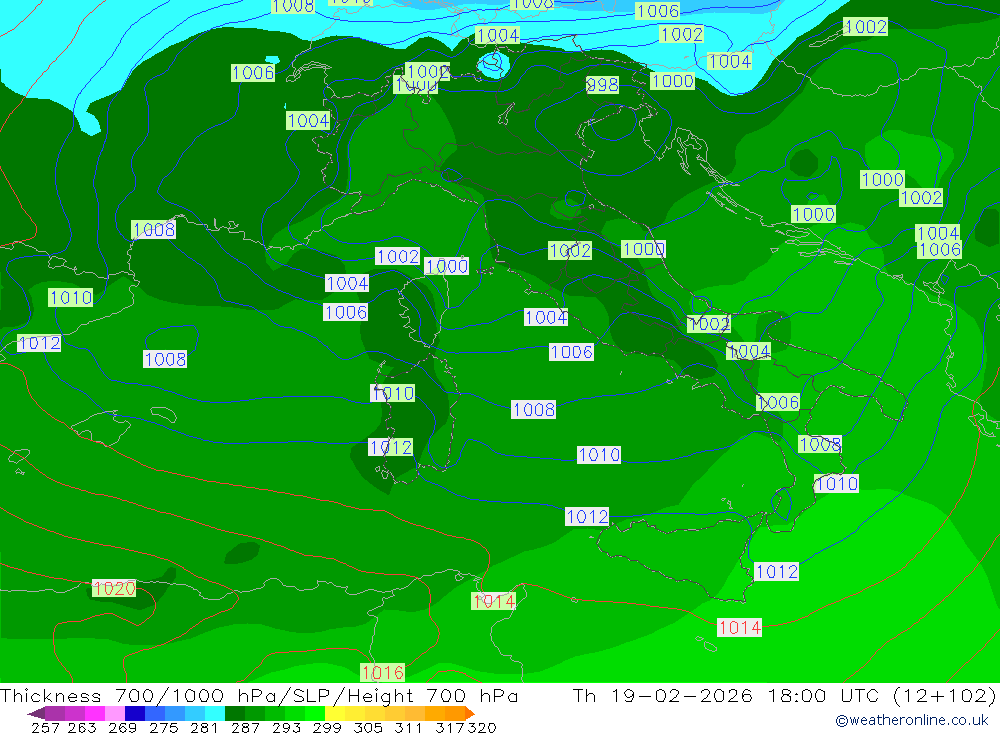Click the red 1016 isobar label
The height and width of the screenshot is (733, 1000).
pos(382,672)
